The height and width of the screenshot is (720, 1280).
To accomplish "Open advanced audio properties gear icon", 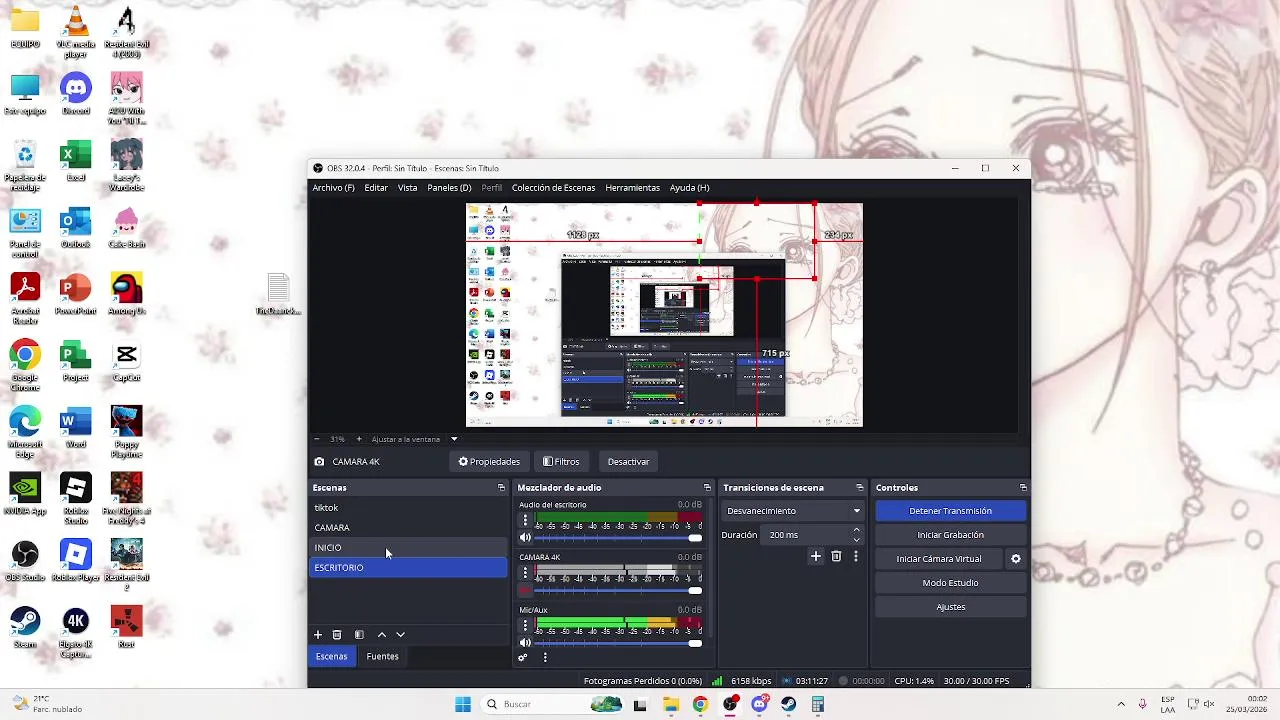I will (522, 657).
